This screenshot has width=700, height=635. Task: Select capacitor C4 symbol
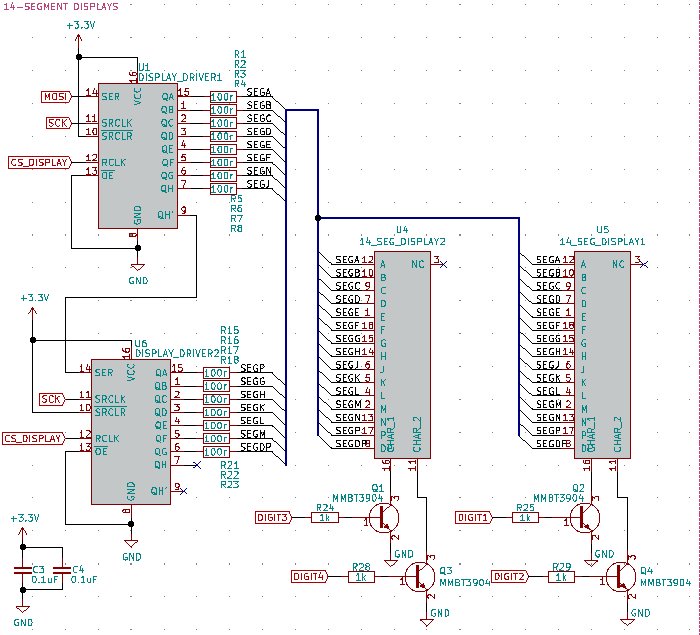62,570
